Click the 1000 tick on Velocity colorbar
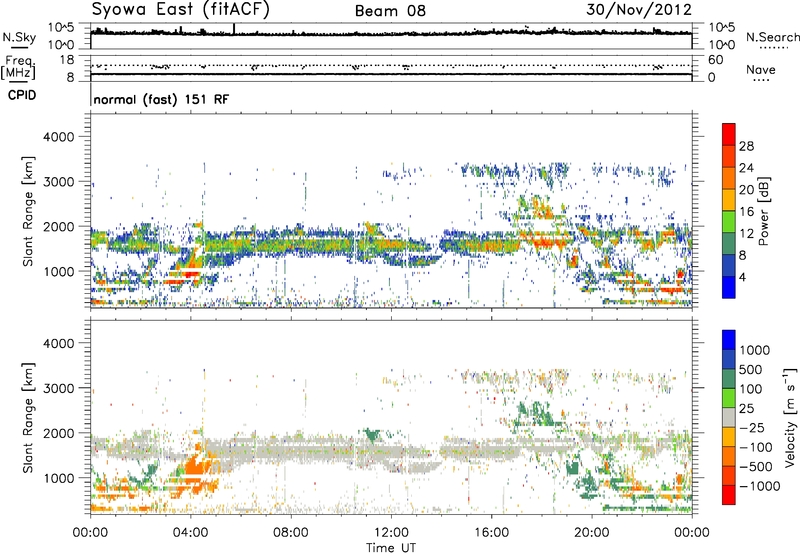The height and width of the screenshot is (554, 800). pyautogui.click(x=755, y=350)
